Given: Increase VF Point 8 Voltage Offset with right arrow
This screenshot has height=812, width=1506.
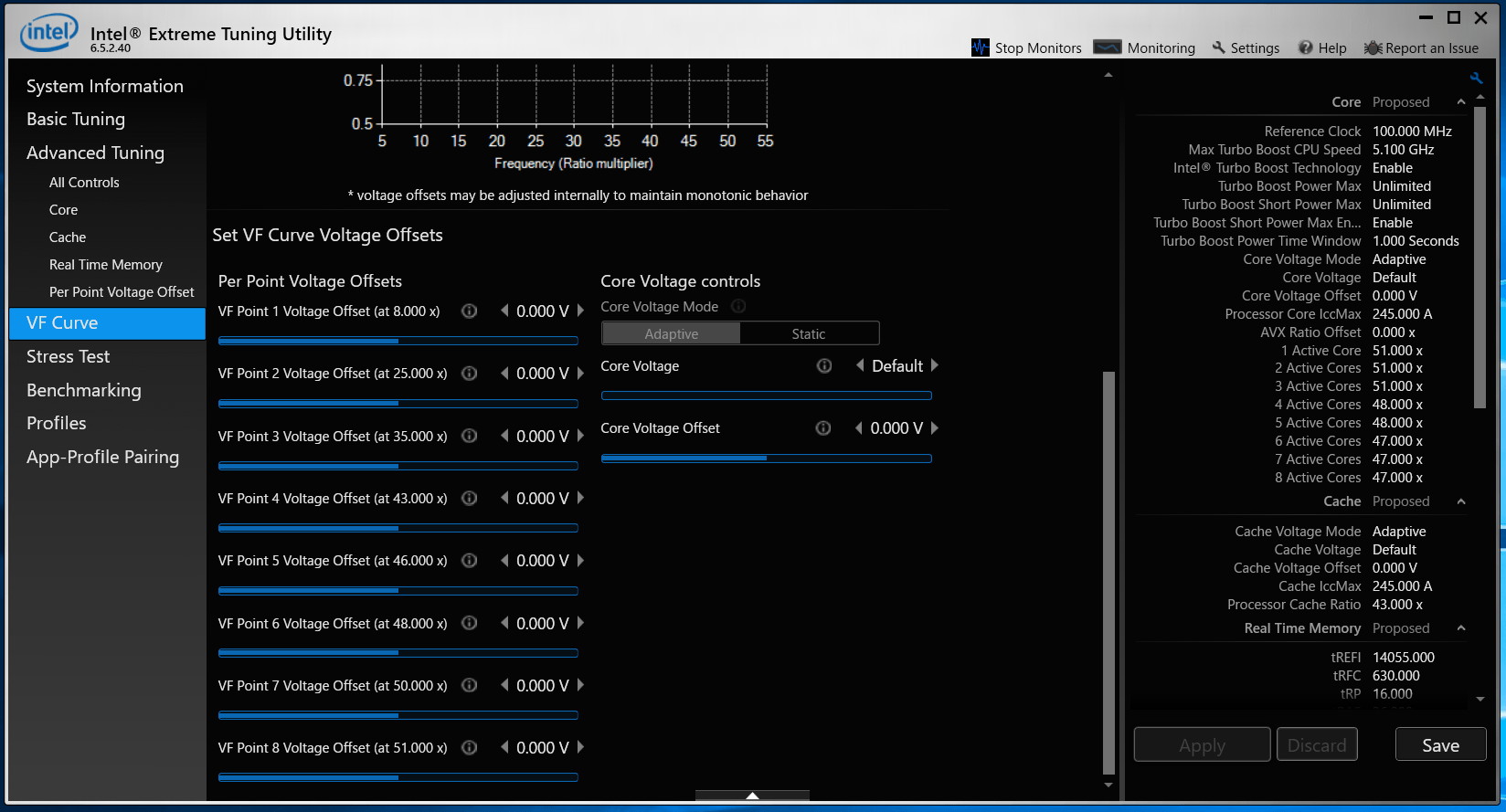Looking at the screenshot, I should coord(580,747).
